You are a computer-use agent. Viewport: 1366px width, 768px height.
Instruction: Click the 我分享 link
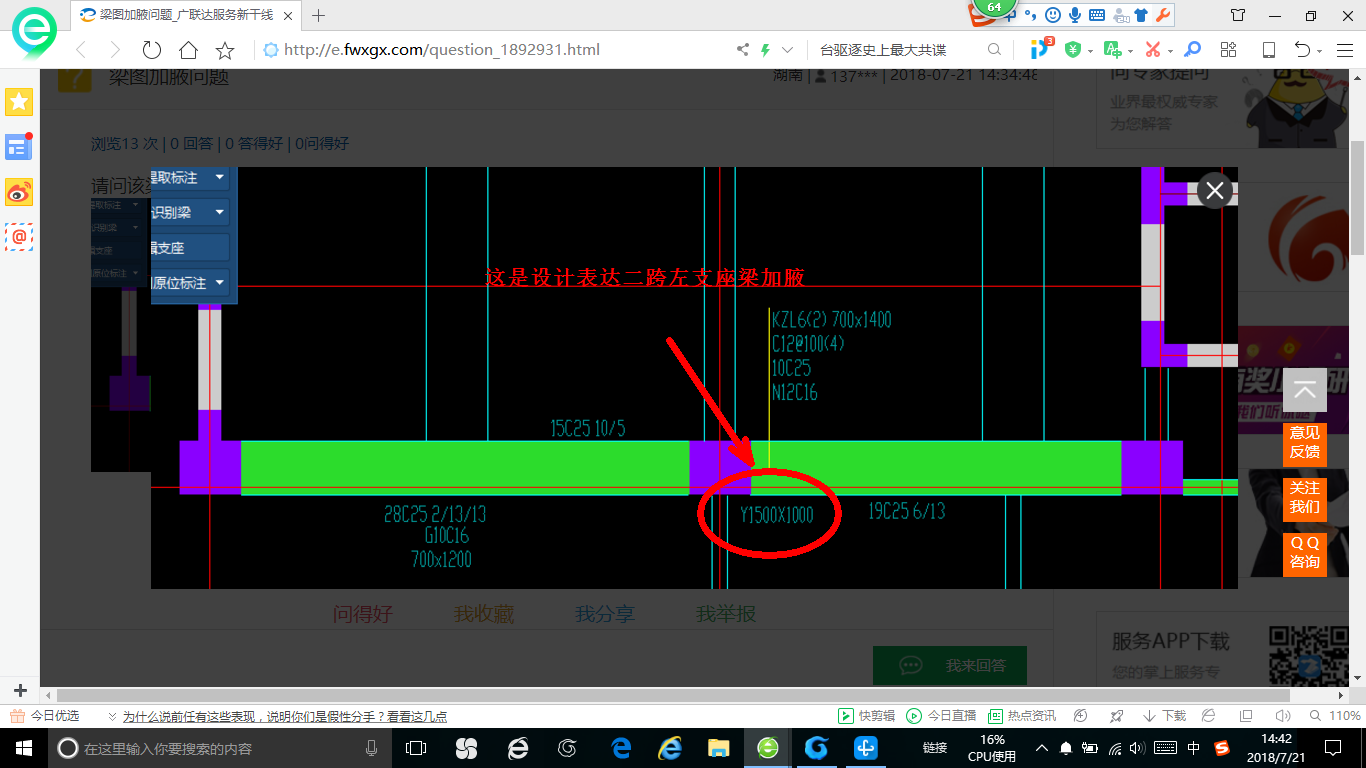pos(605,614)
